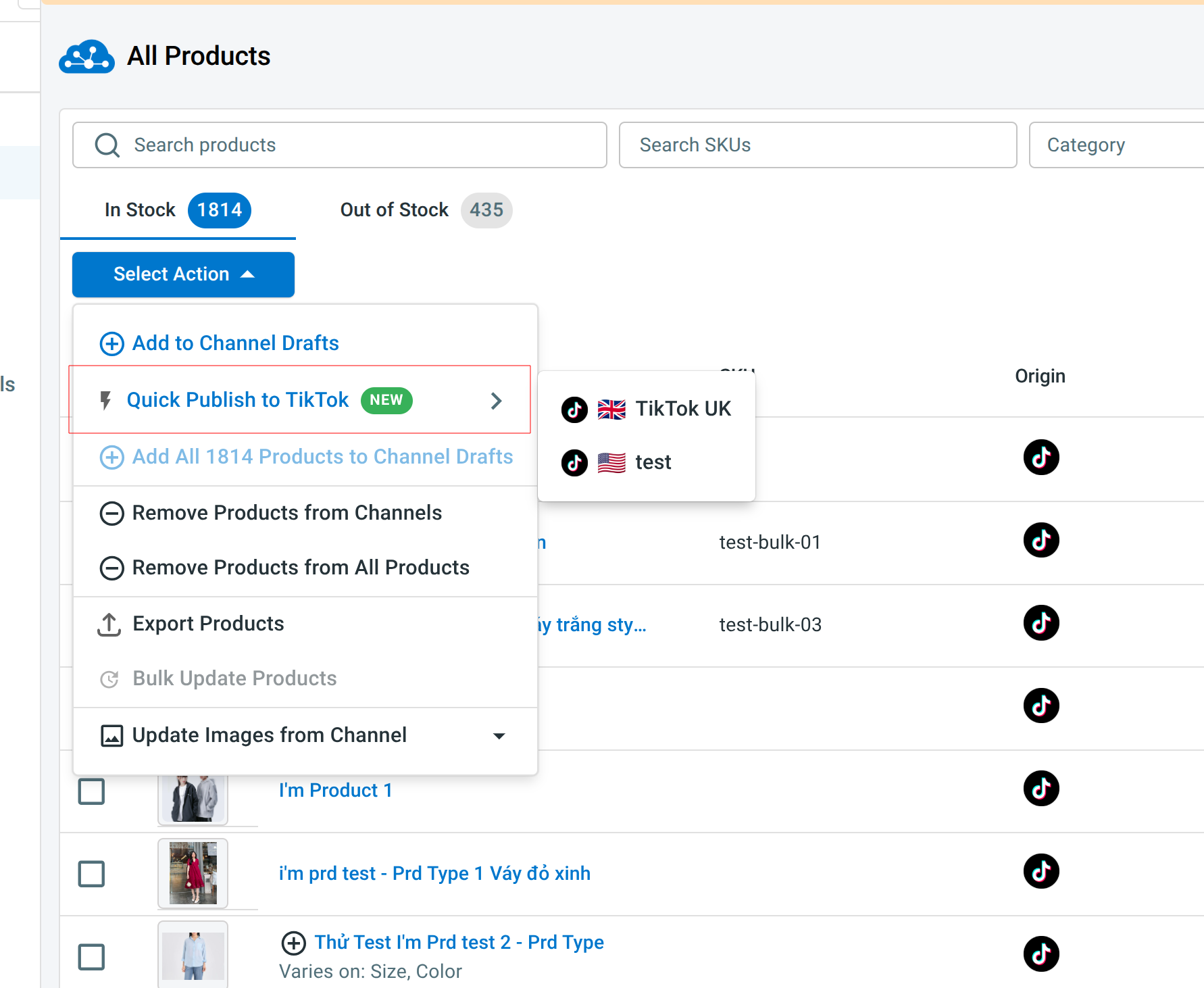This screenshot has width=1204, height=988.
Task: Focus the Search products field
Action: [340, 145]
